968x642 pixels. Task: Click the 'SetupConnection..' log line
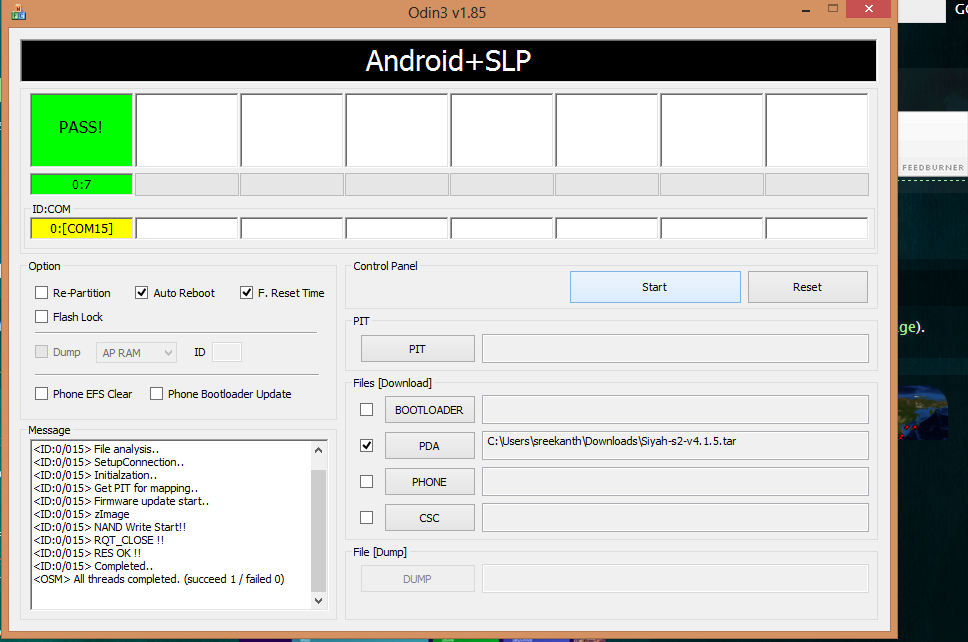click(109, 462)
